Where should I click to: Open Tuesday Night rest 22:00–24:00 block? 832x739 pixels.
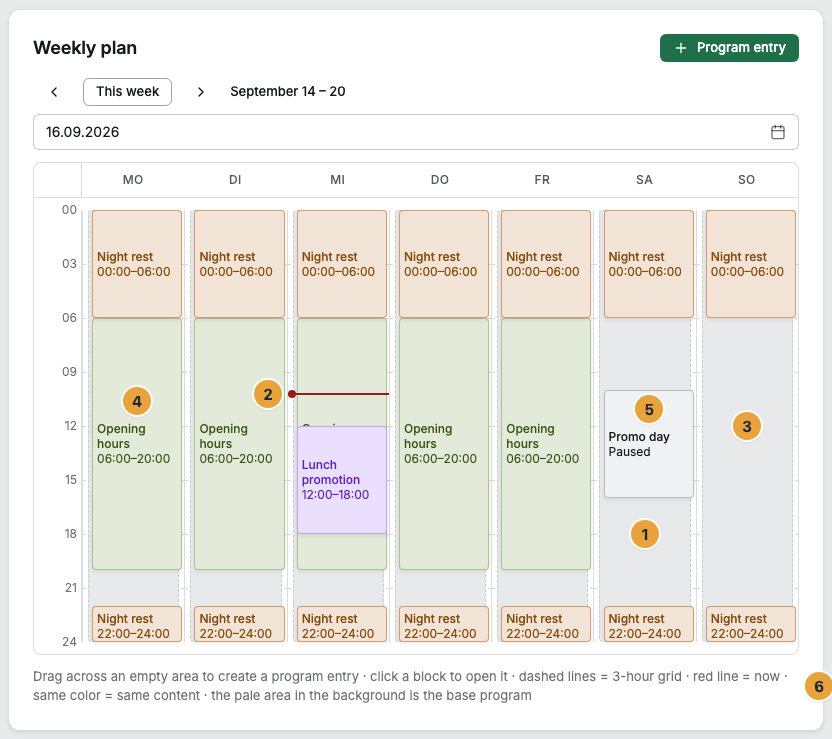point(239,624)
